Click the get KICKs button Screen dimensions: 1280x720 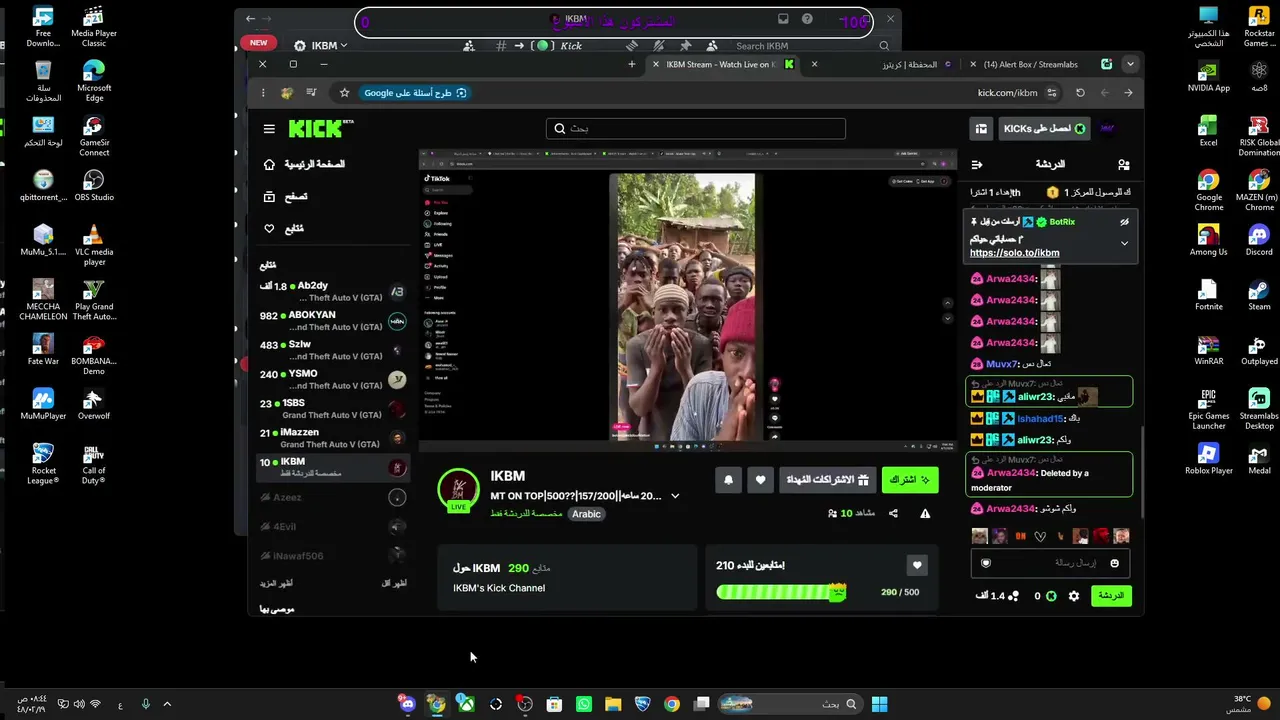[x=1044, y=129]
